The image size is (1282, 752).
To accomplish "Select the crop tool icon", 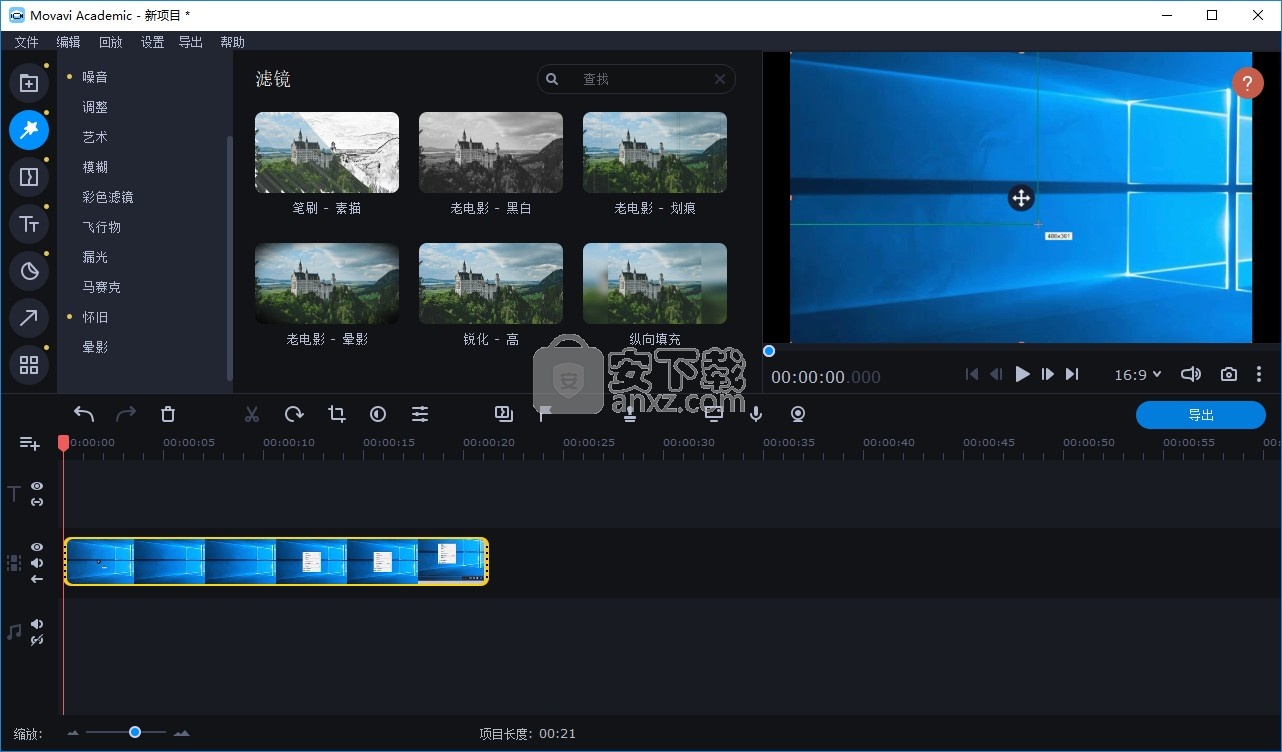I will coord(337,414).
